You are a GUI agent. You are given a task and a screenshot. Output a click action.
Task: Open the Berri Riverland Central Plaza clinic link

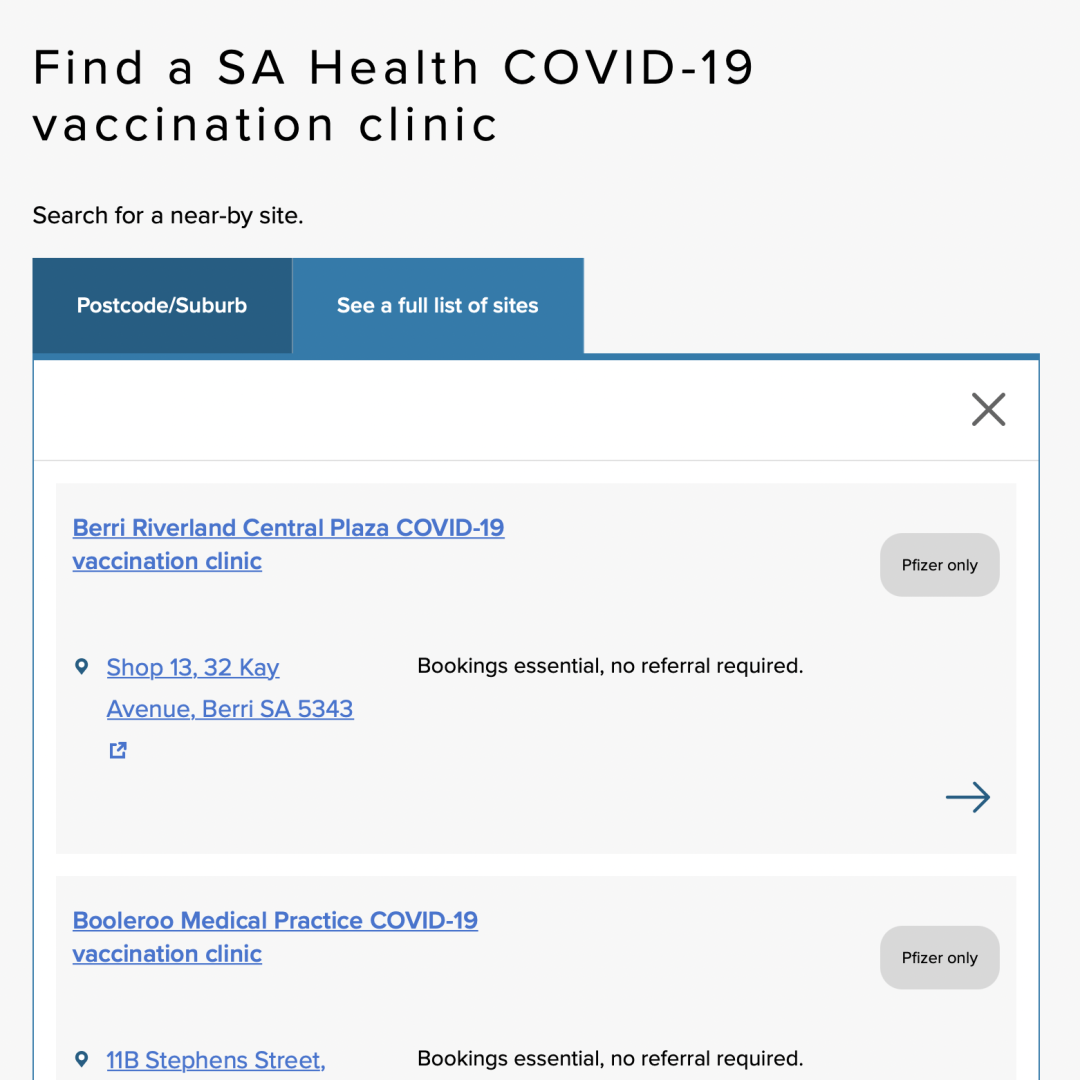[x=288, y=544]
